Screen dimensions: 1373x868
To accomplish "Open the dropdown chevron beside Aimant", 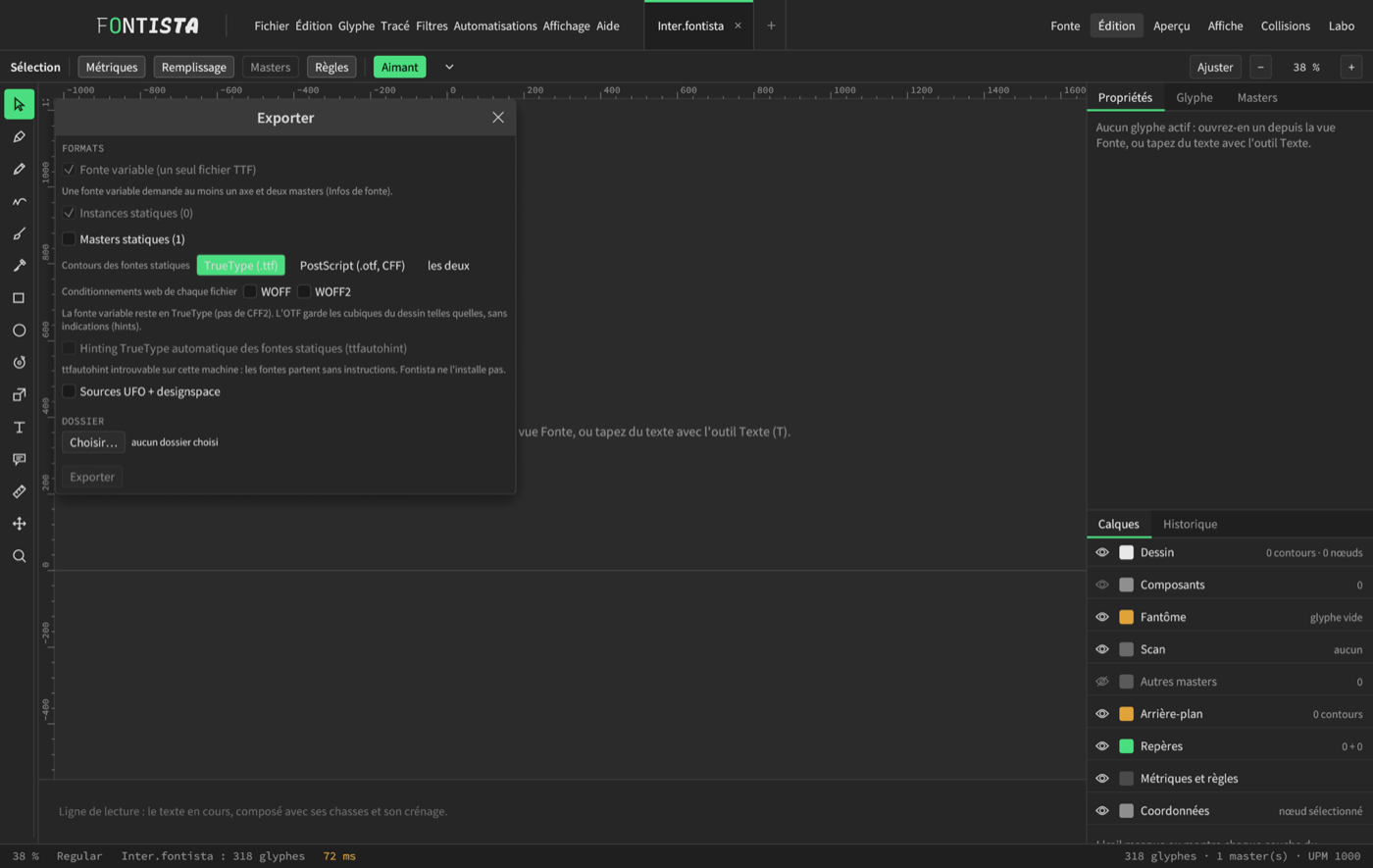I will click(449, 67).
